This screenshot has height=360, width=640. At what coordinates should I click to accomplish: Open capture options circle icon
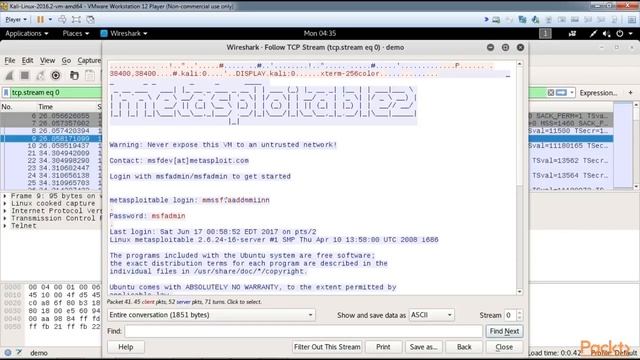[x=56, y=76]
